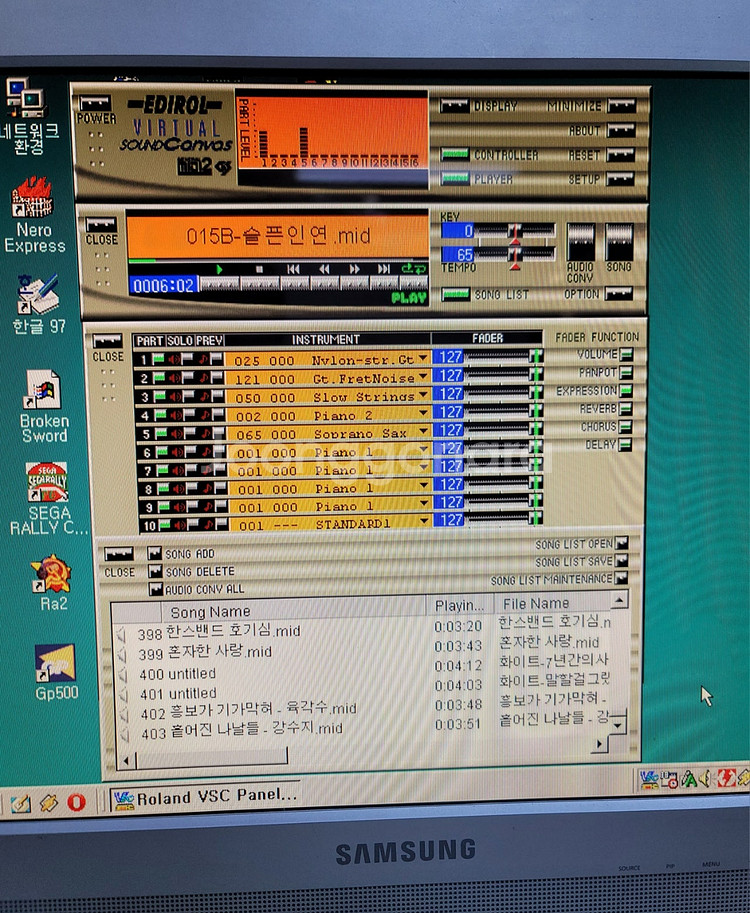
Task: Toggle the PLAYER panel button
Action: pos(455,178)
